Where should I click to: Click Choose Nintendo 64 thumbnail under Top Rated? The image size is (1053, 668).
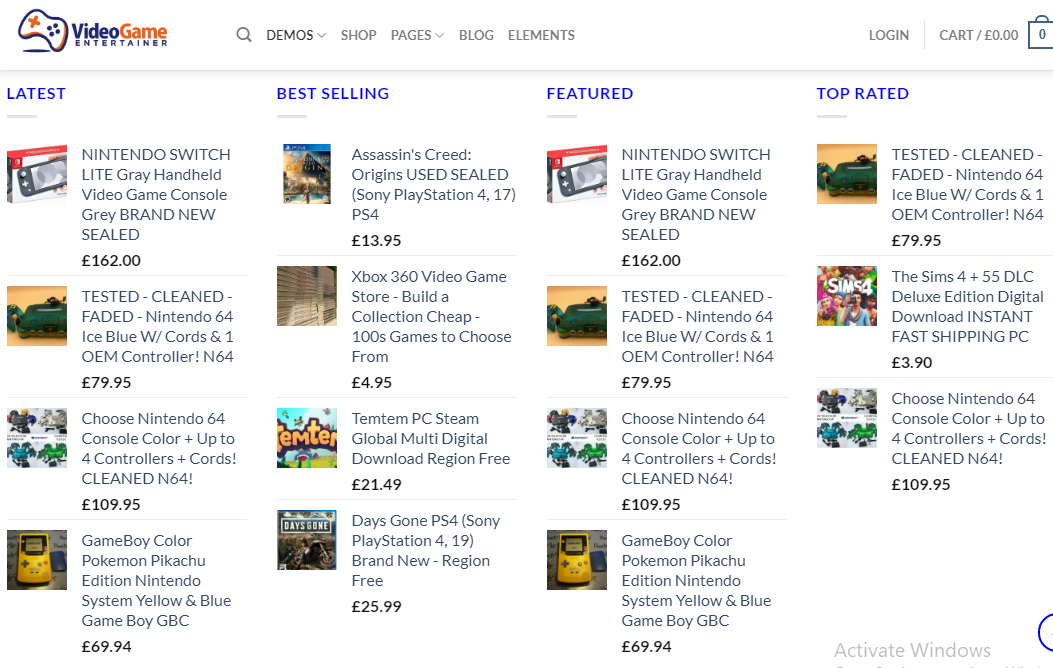847,418
